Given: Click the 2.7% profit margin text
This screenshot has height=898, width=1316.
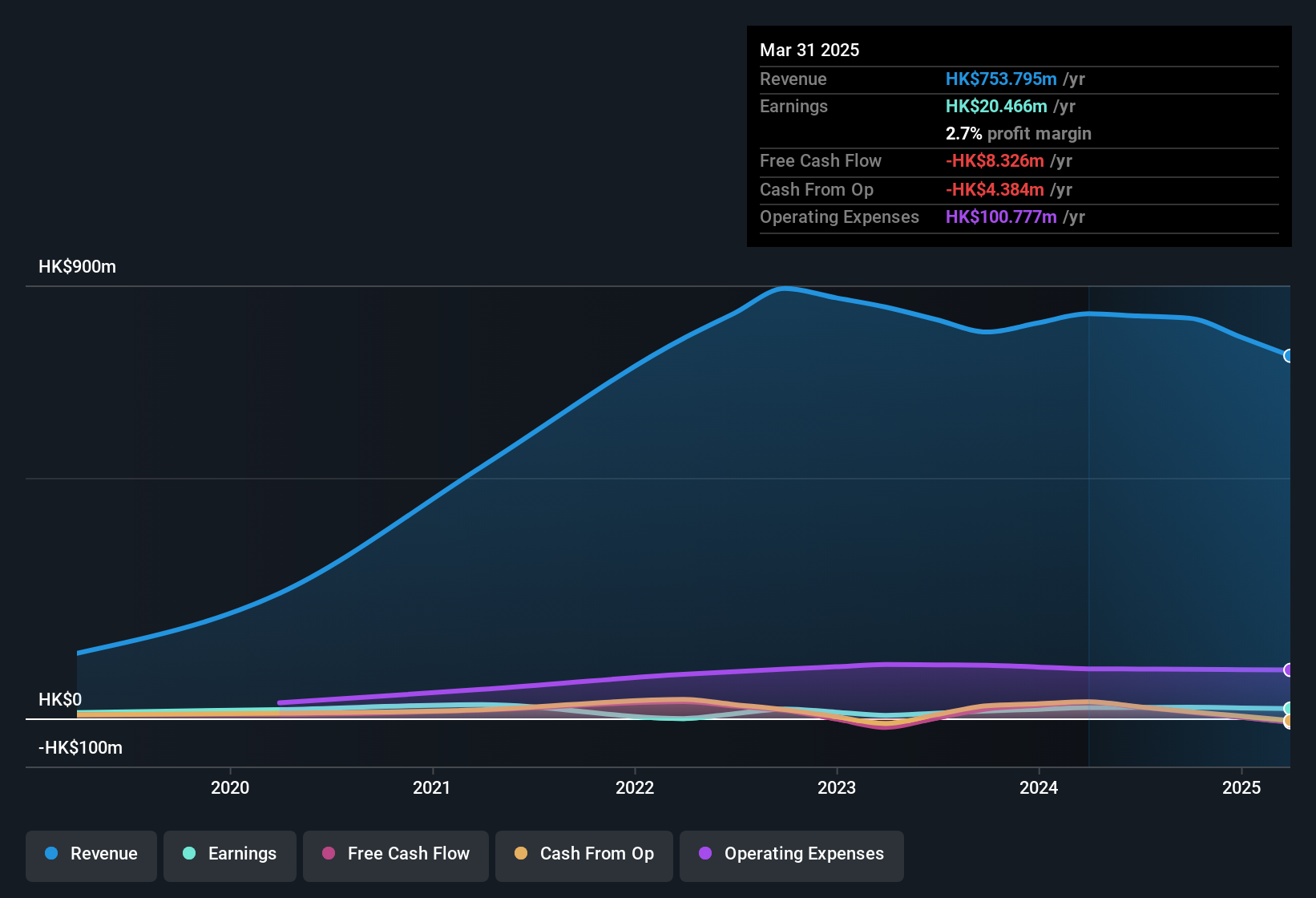Looking at the screenshot, I should pyautogui.click(x=1019, y=133).
